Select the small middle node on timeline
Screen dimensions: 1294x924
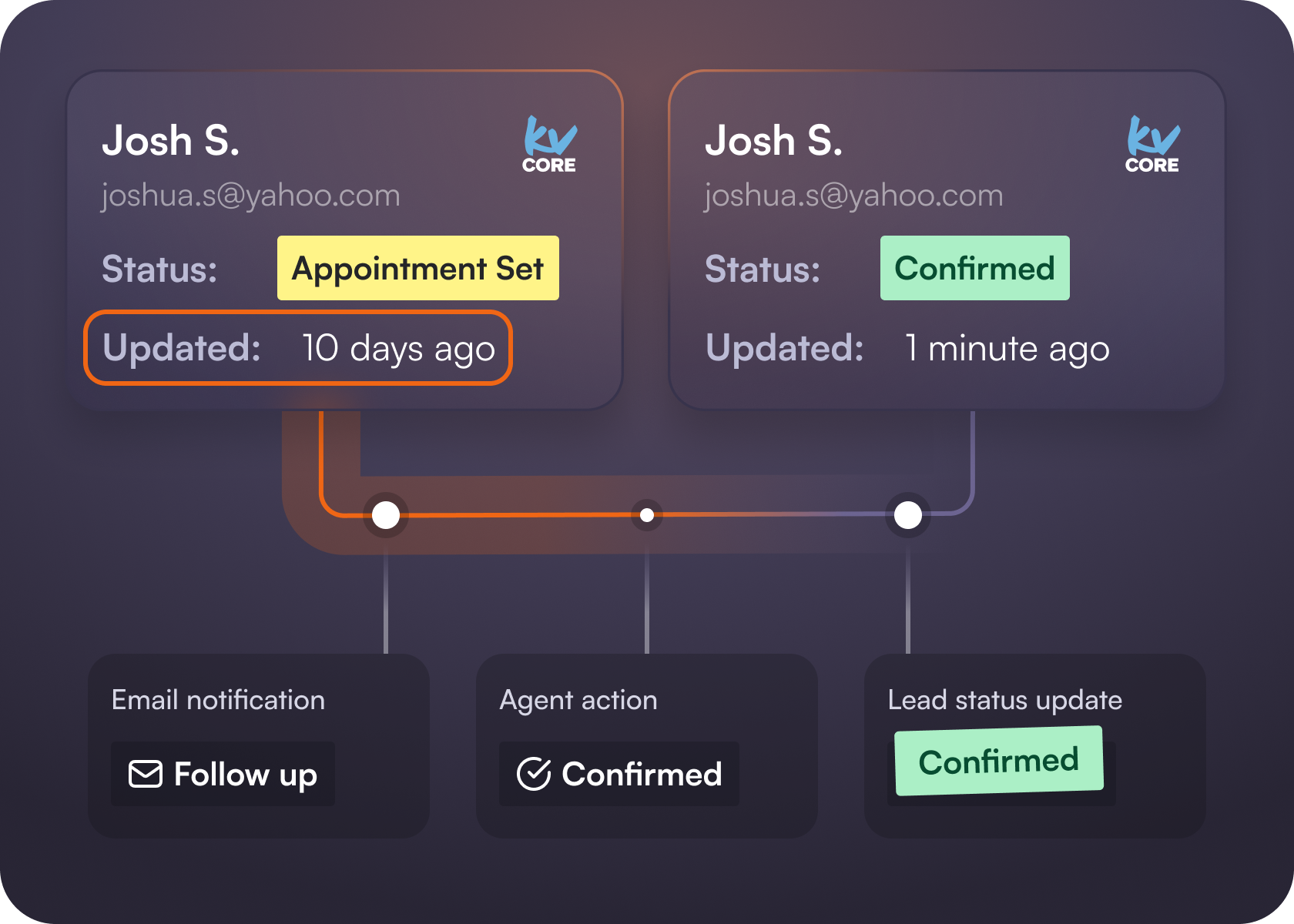(647, 515)
